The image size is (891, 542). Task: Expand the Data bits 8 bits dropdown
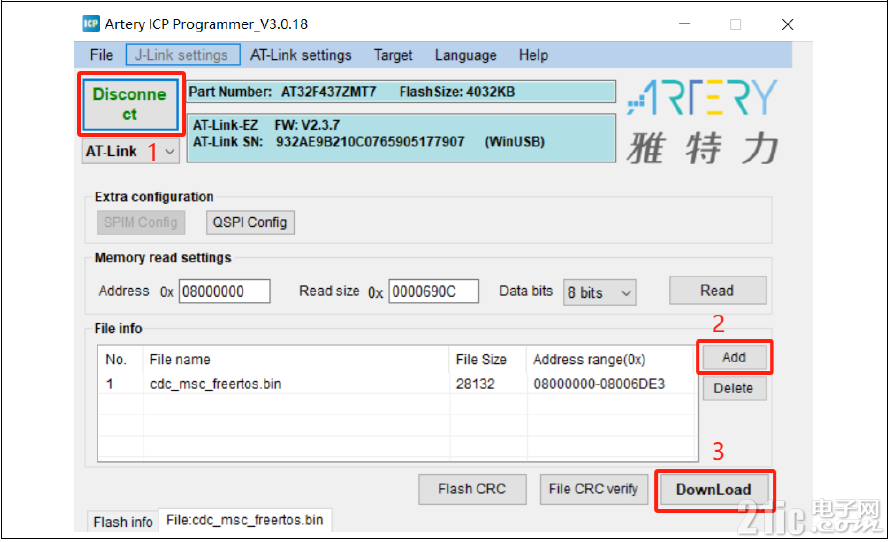click(x=599, y=293)
